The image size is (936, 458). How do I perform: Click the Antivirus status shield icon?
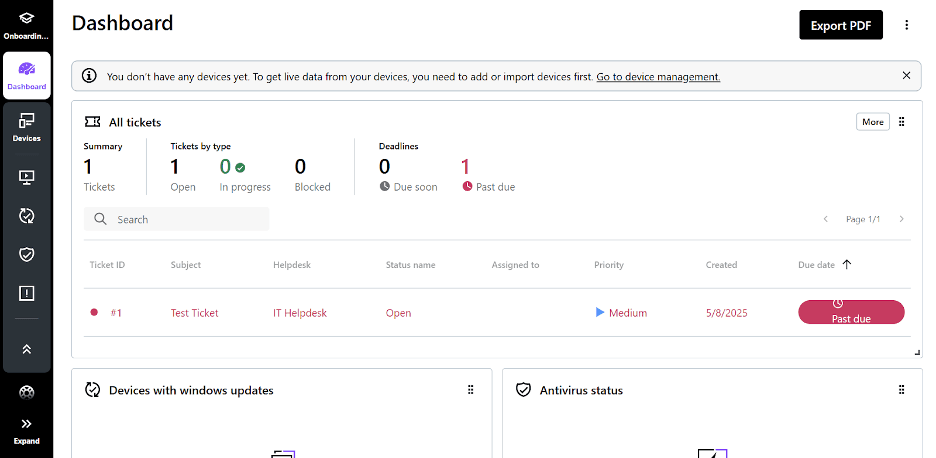pos(524,390)
